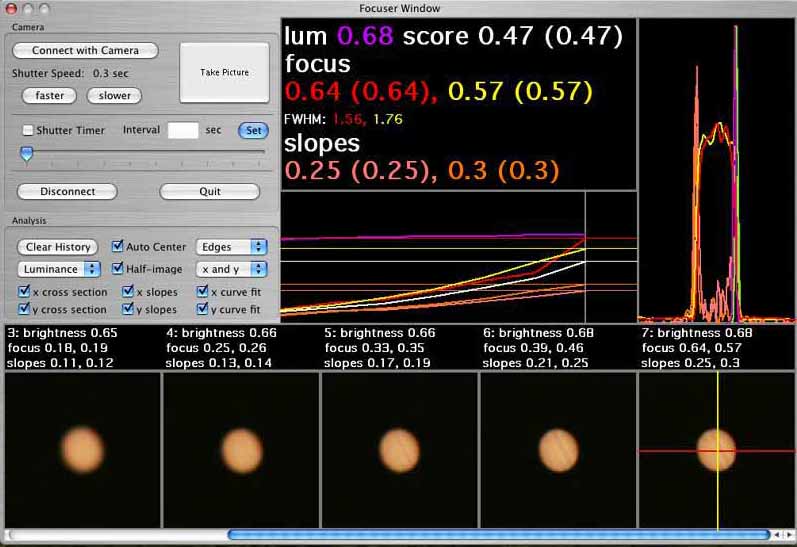797x547 pixels.
Task: Open the Luminance dropdown
Action: 59,269
